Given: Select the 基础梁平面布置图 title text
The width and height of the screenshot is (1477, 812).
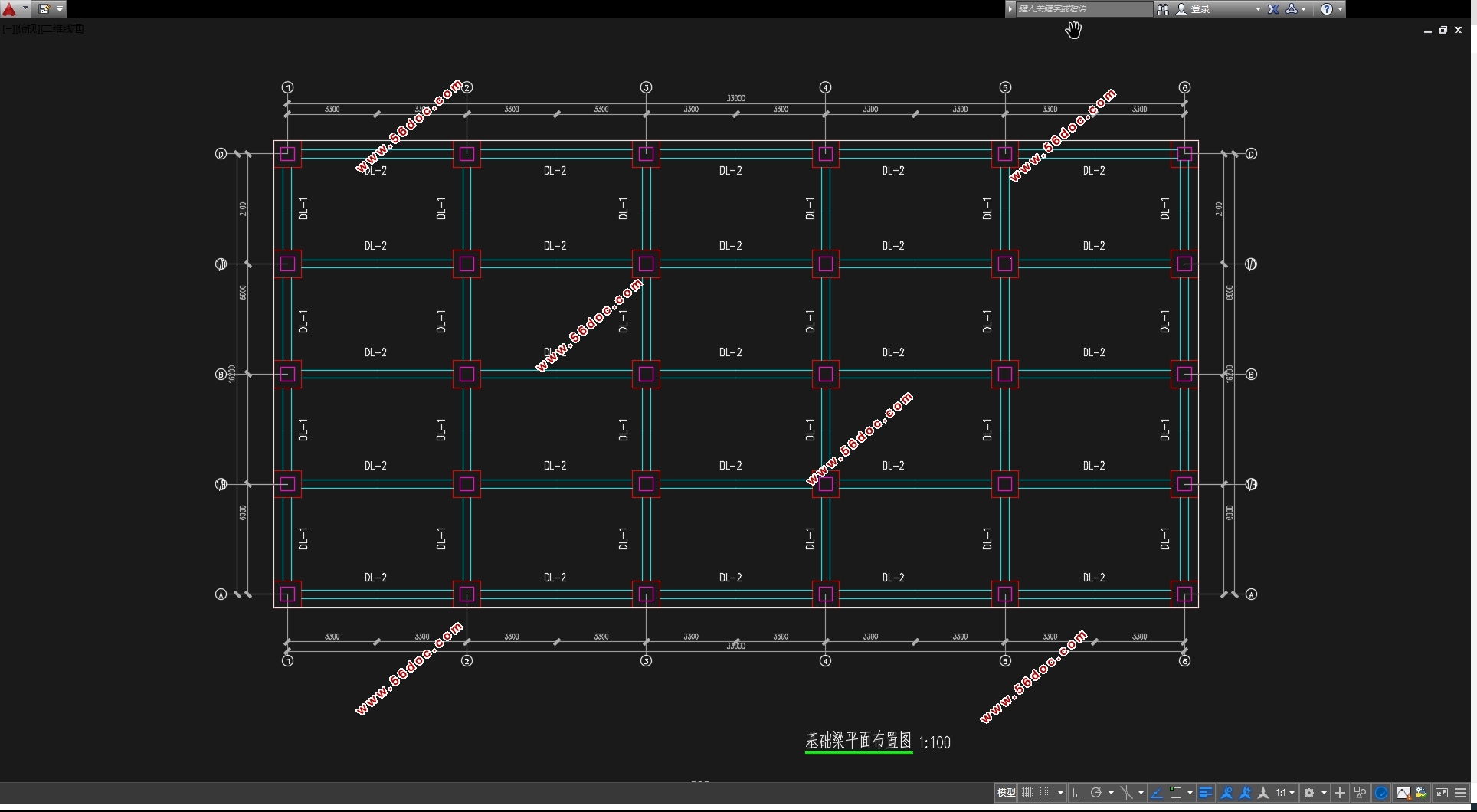Looking at the screenshot, I should tap(859, 741).
